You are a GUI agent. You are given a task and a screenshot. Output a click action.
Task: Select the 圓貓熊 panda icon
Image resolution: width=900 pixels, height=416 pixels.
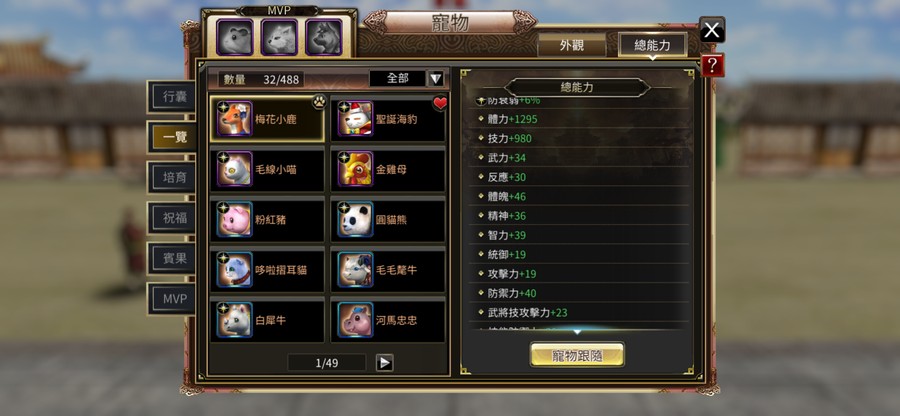click(355, 219)
